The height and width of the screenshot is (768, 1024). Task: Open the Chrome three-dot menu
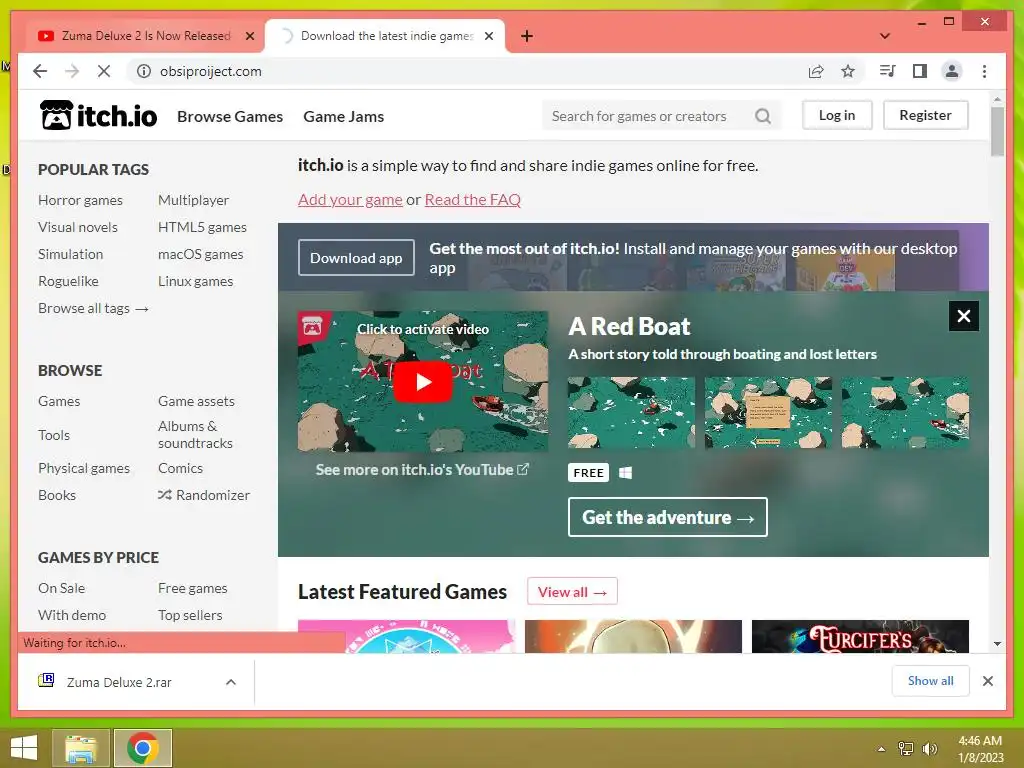pyautogui.click(x=984, y=71)
